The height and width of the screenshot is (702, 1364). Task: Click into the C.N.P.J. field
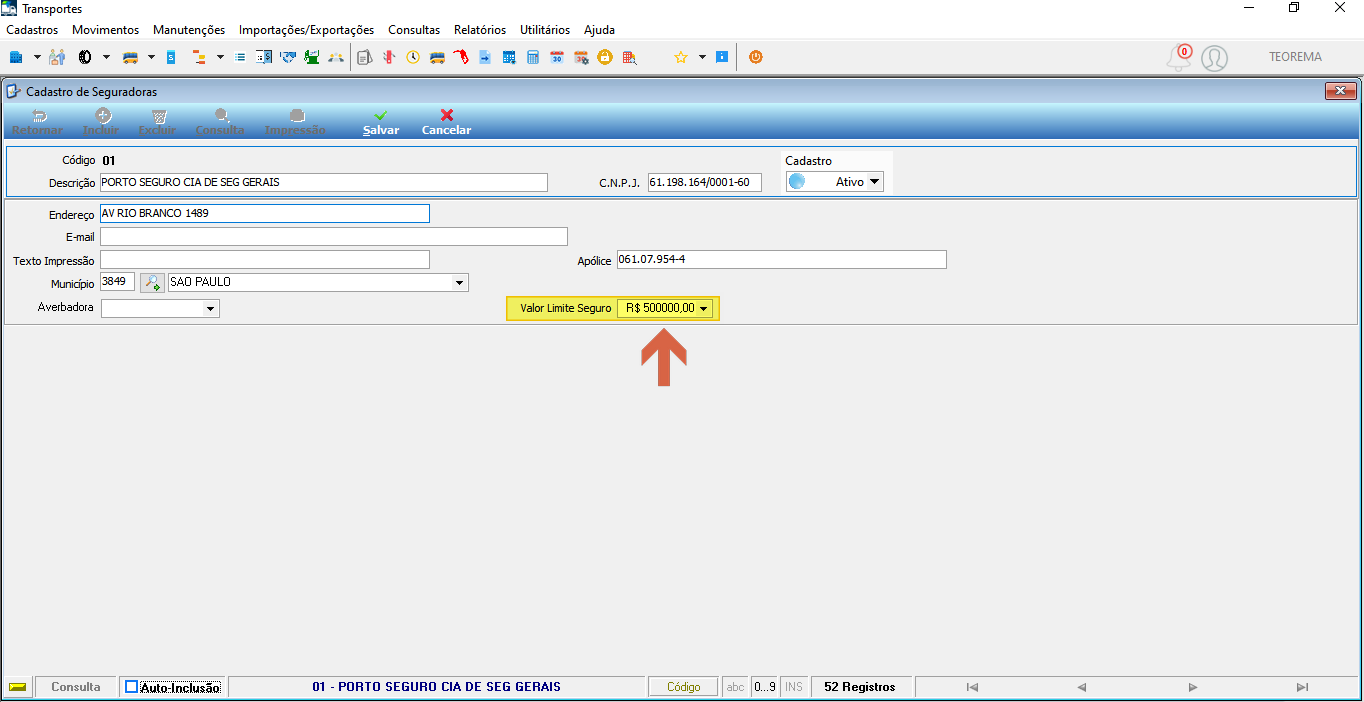[x=705, y=182]
